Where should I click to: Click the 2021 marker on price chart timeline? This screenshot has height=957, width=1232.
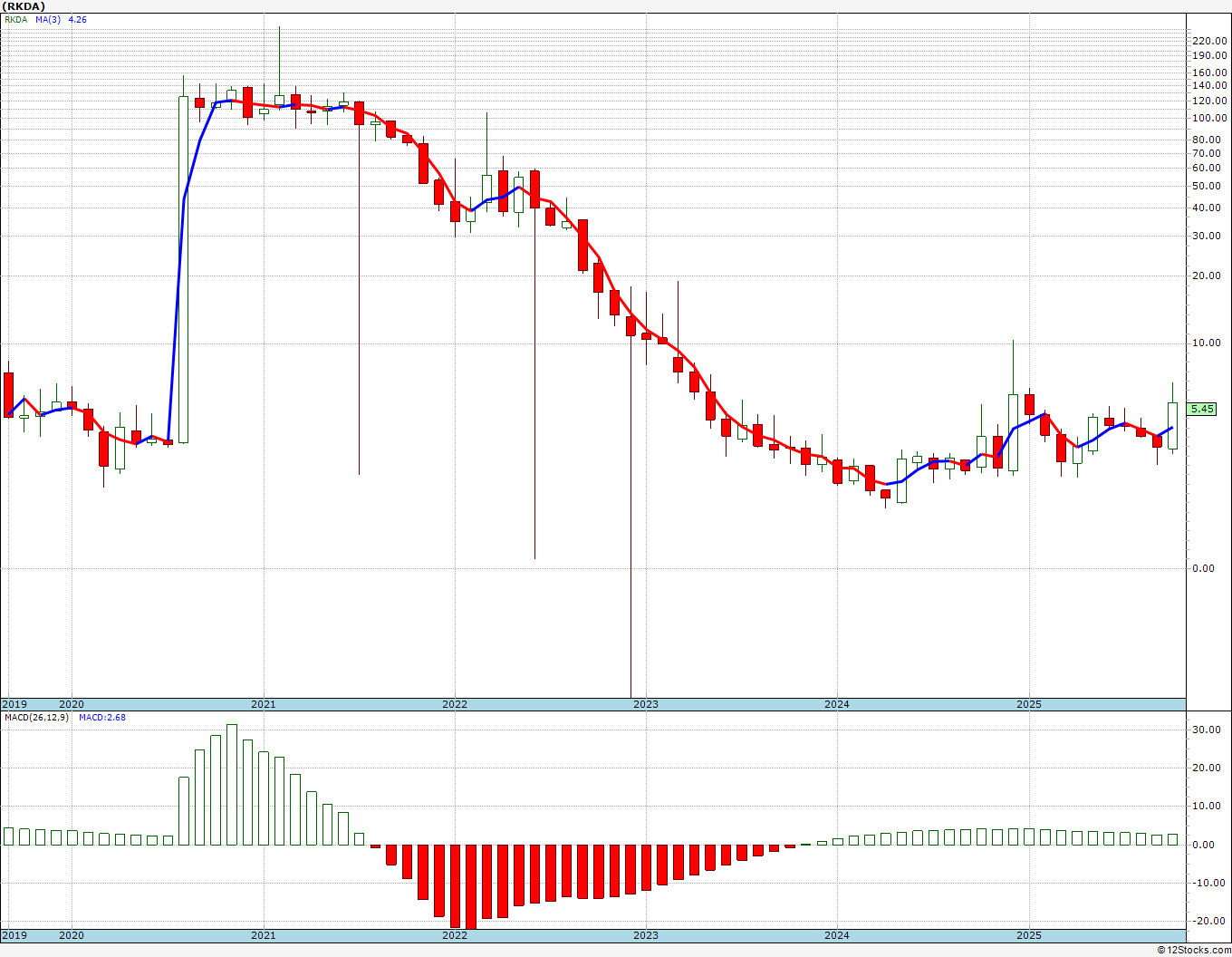click(263, 704)
